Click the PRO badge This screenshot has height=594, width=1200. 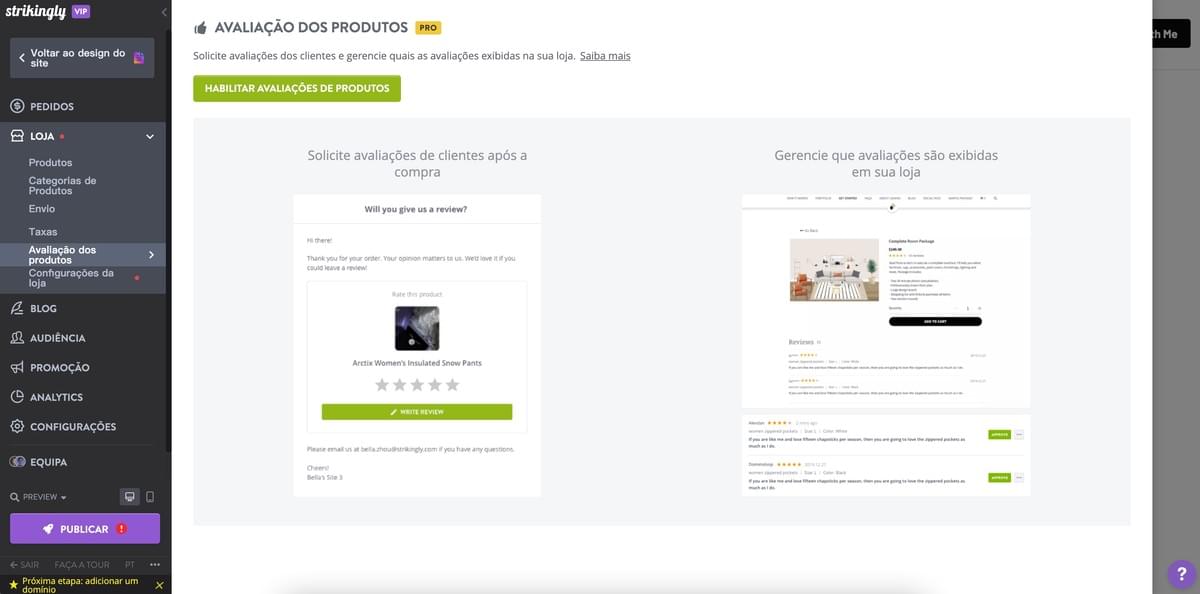[428, 28]
